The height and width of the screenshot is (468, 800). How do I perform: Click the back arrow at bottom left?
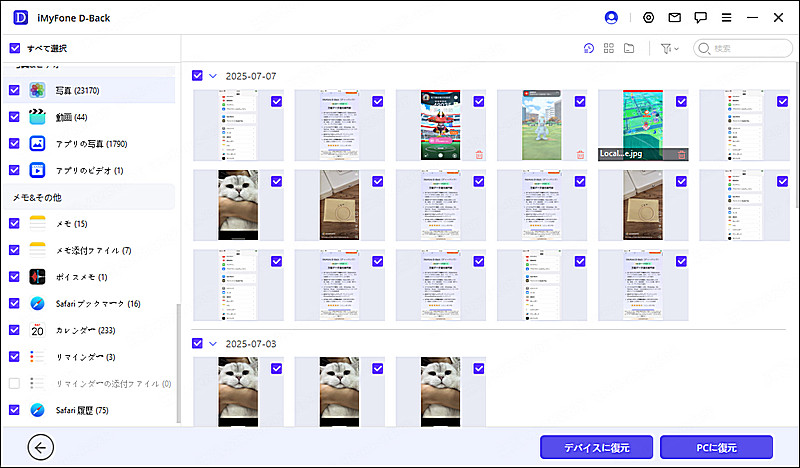pos(42,447)
